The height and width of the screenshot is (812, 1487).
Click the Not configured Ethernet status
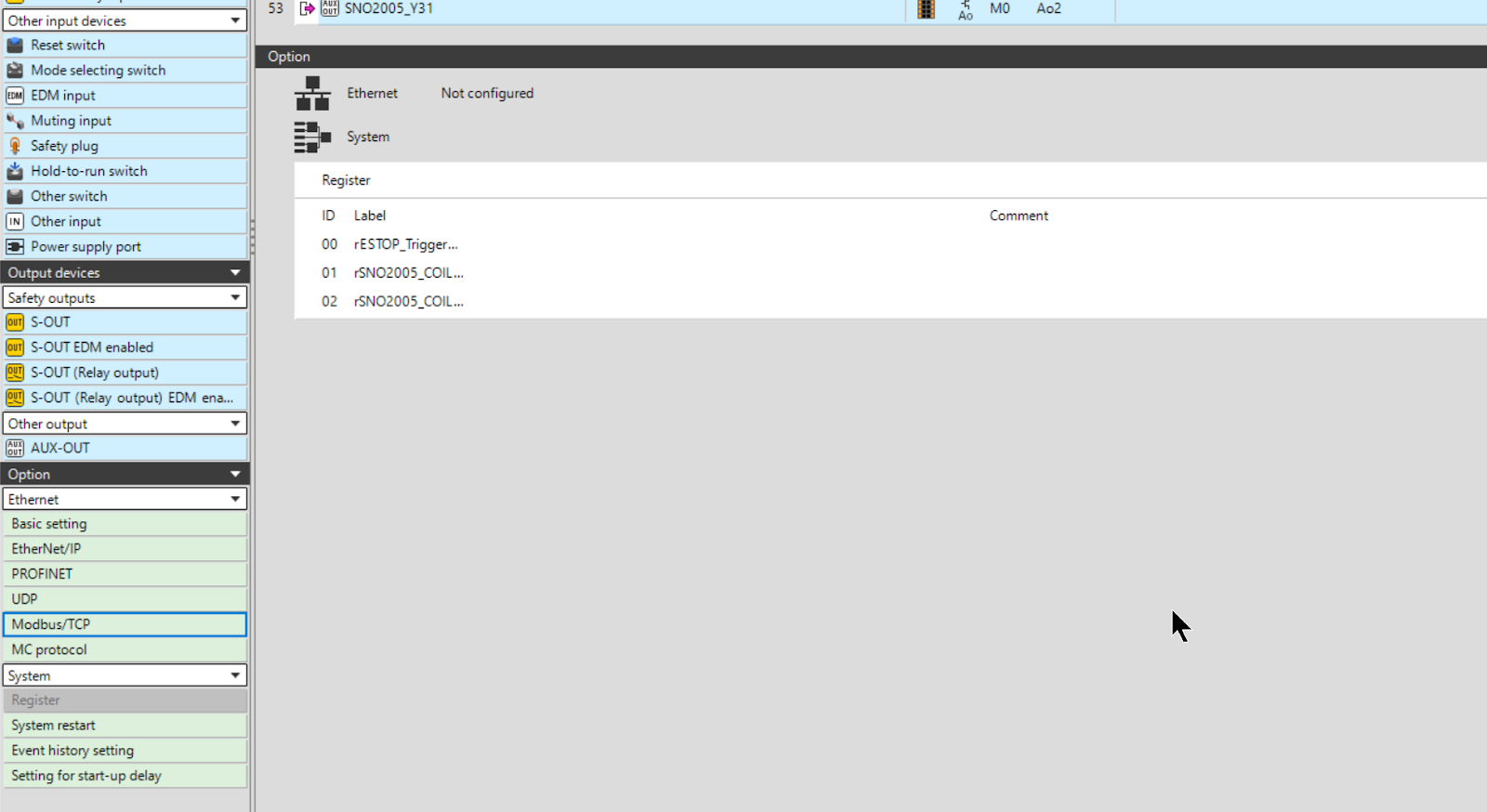pyautogui.click(x=487, y=94)
